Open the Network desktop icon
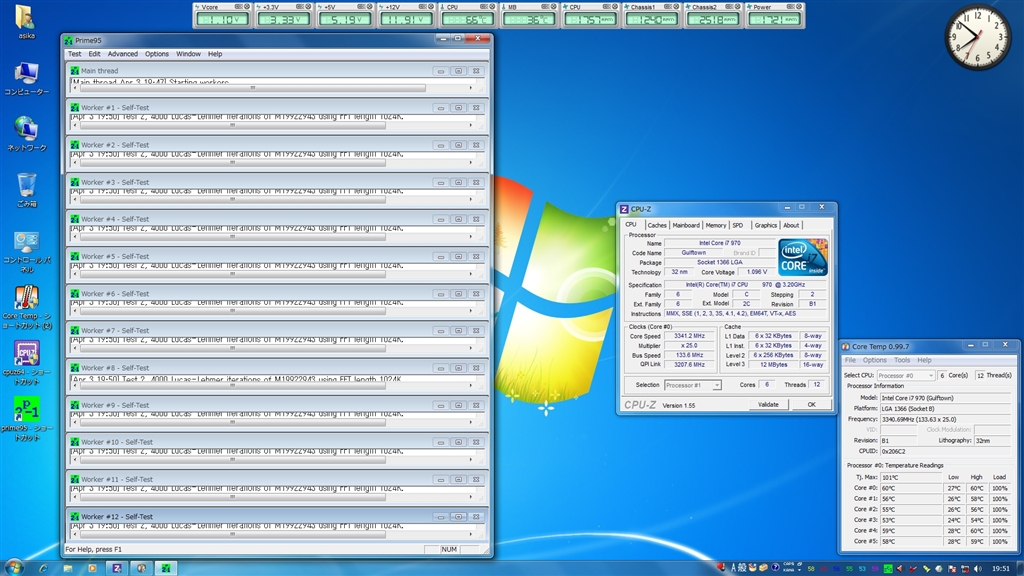1024x576 pixels. point(26,129)
